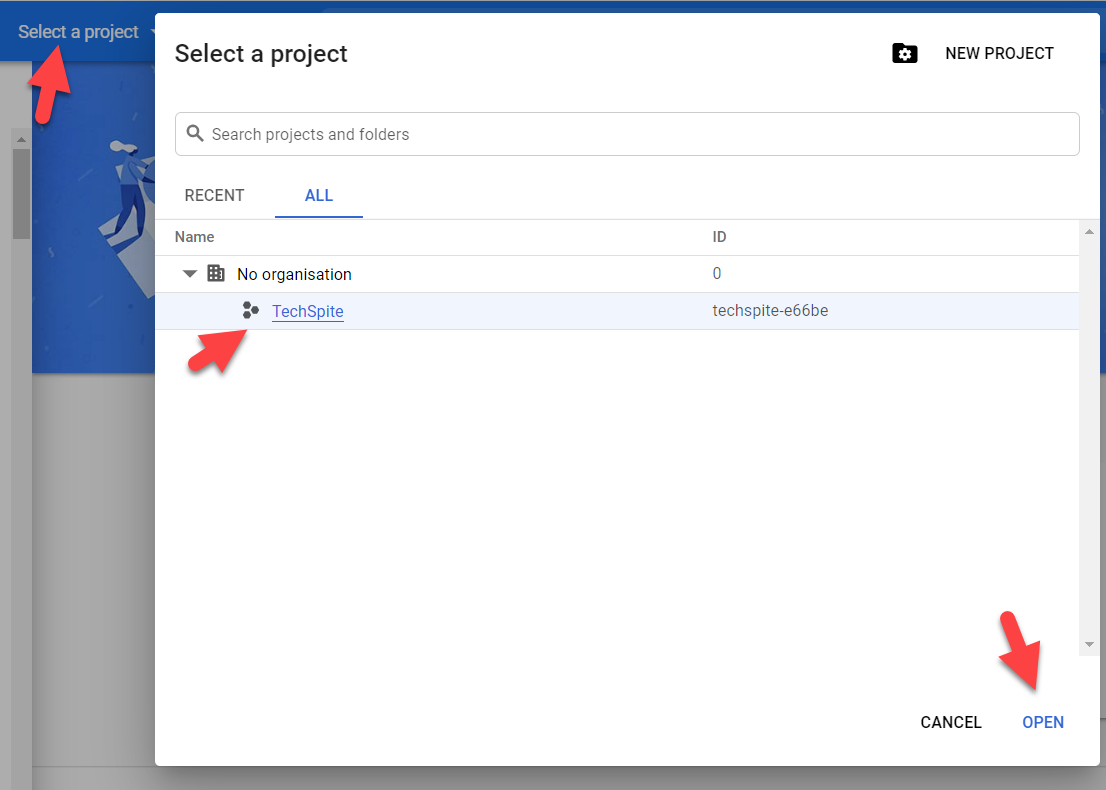Select the No organisation row label
The image size is (1106, 790).
(x=294, y=274)
